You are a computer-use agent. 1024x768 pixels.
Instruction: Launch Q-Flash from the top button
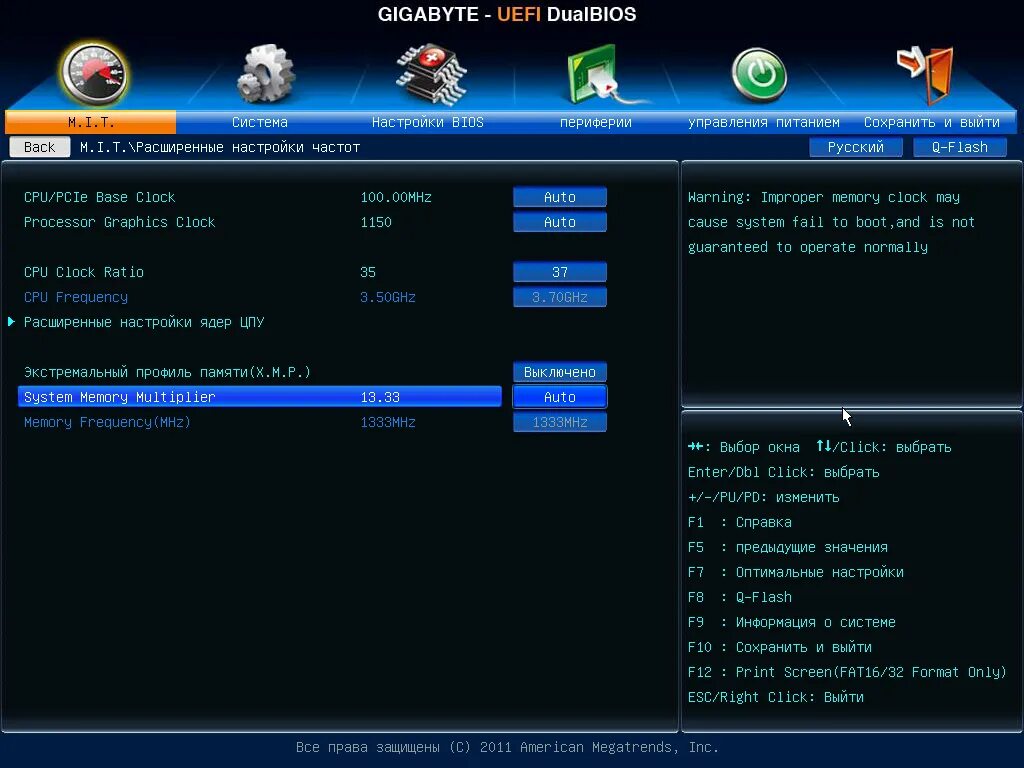click(x=960, y=147)
